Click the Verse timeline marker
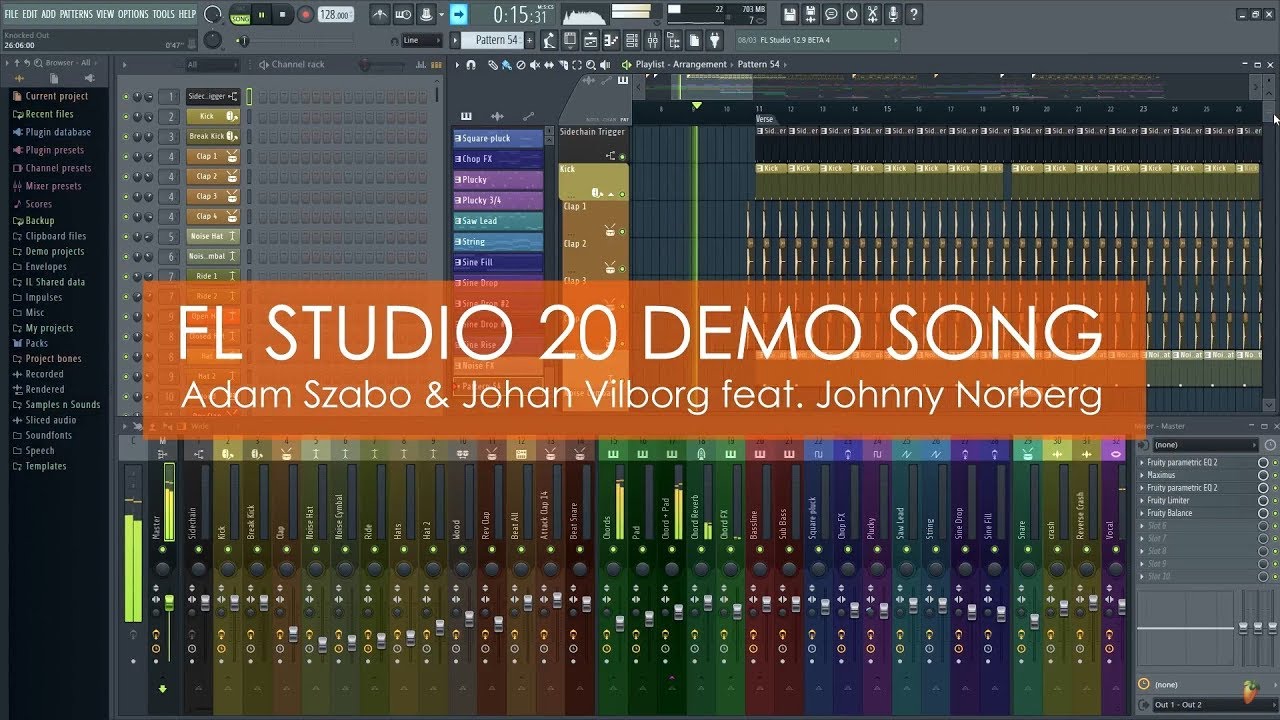1280x720 pixels. pos(765,119)
